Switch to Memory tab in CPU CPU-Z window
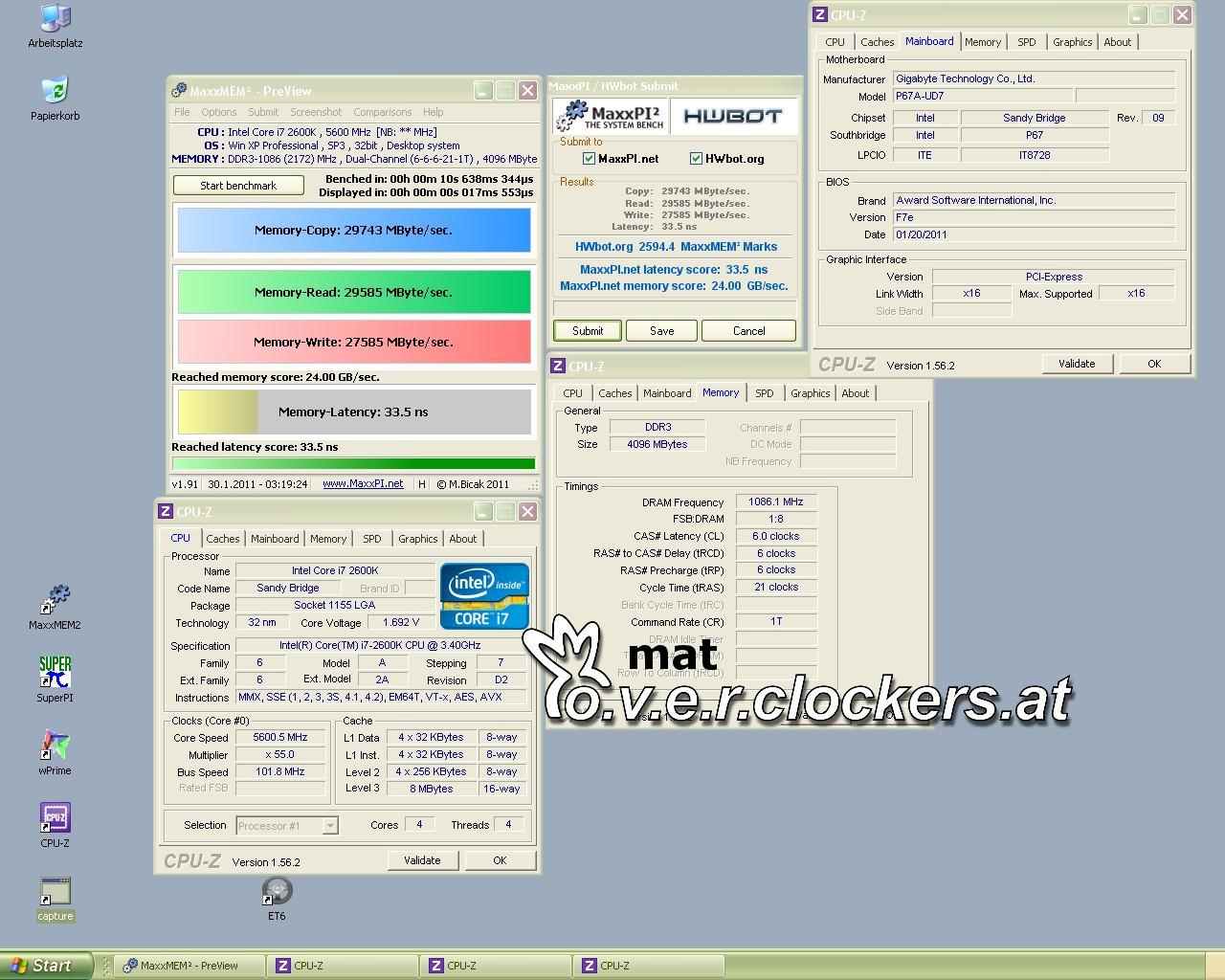The width and height of the screenshot is (1225, 980). pos(328,539)
